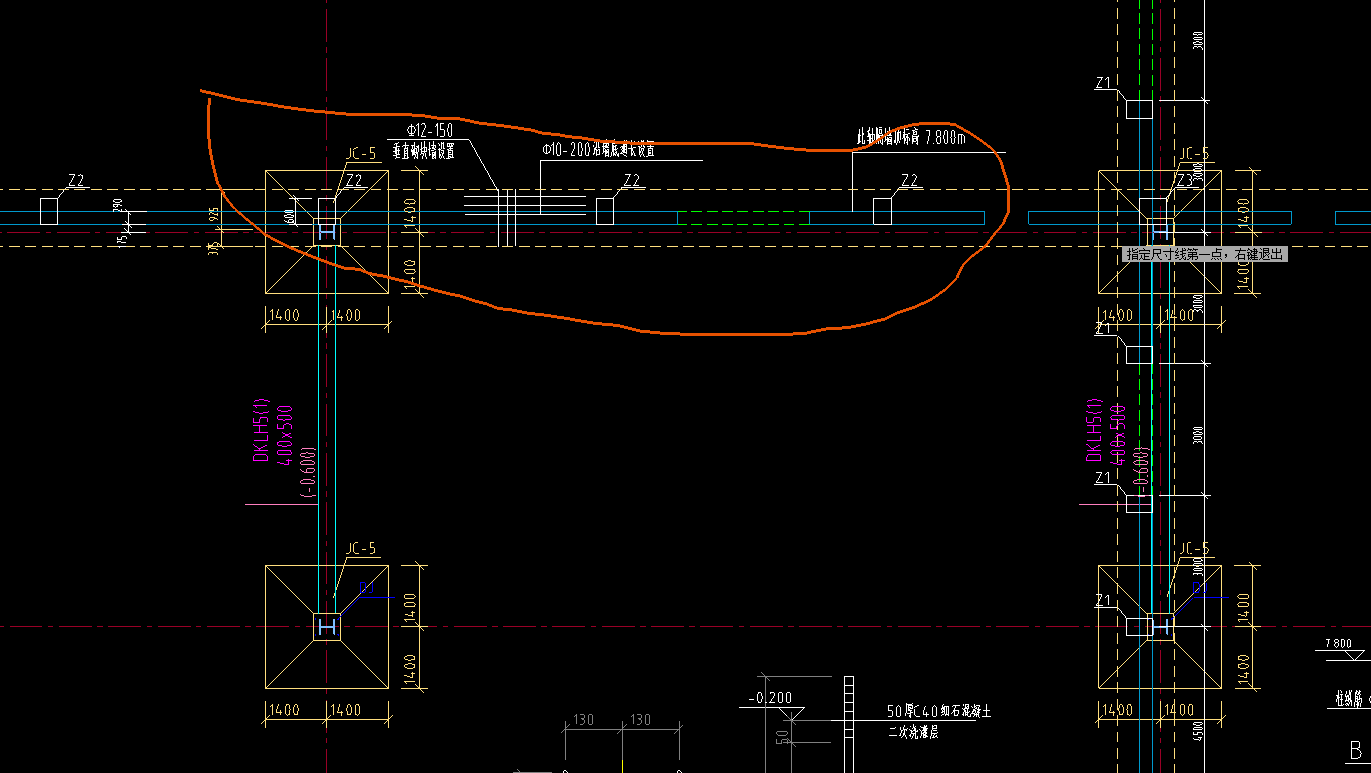Select the 375 dimension value
Screen dimensions: 1371x773
point(213,250)
